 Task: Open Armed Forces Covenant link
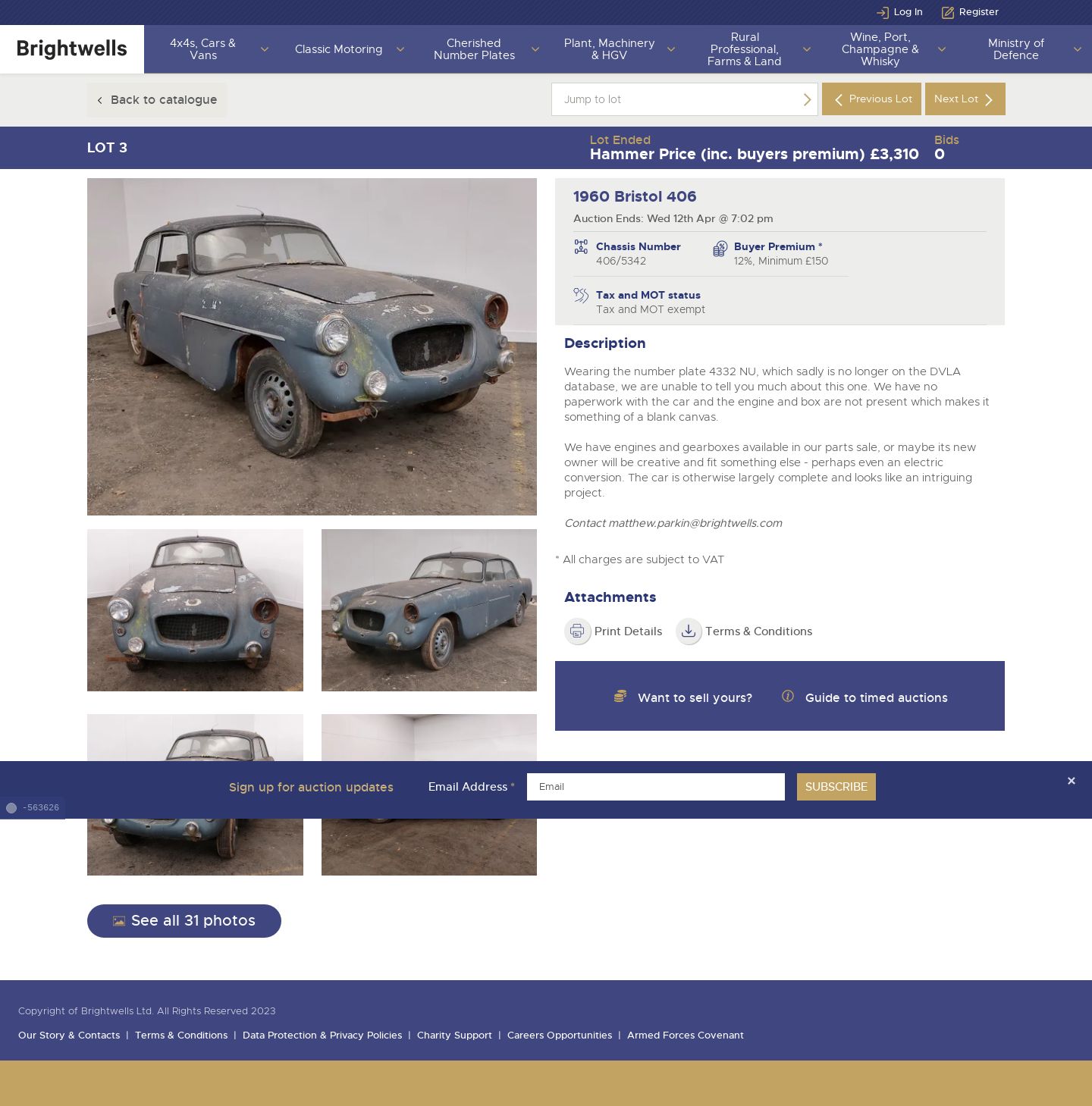click(686, 1036)
